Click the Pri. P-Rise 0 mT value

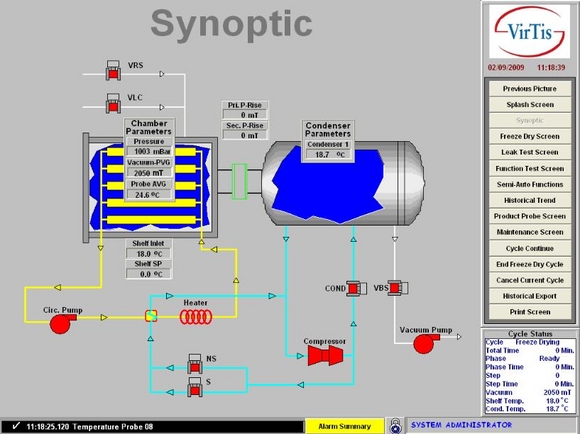point(245,115)
